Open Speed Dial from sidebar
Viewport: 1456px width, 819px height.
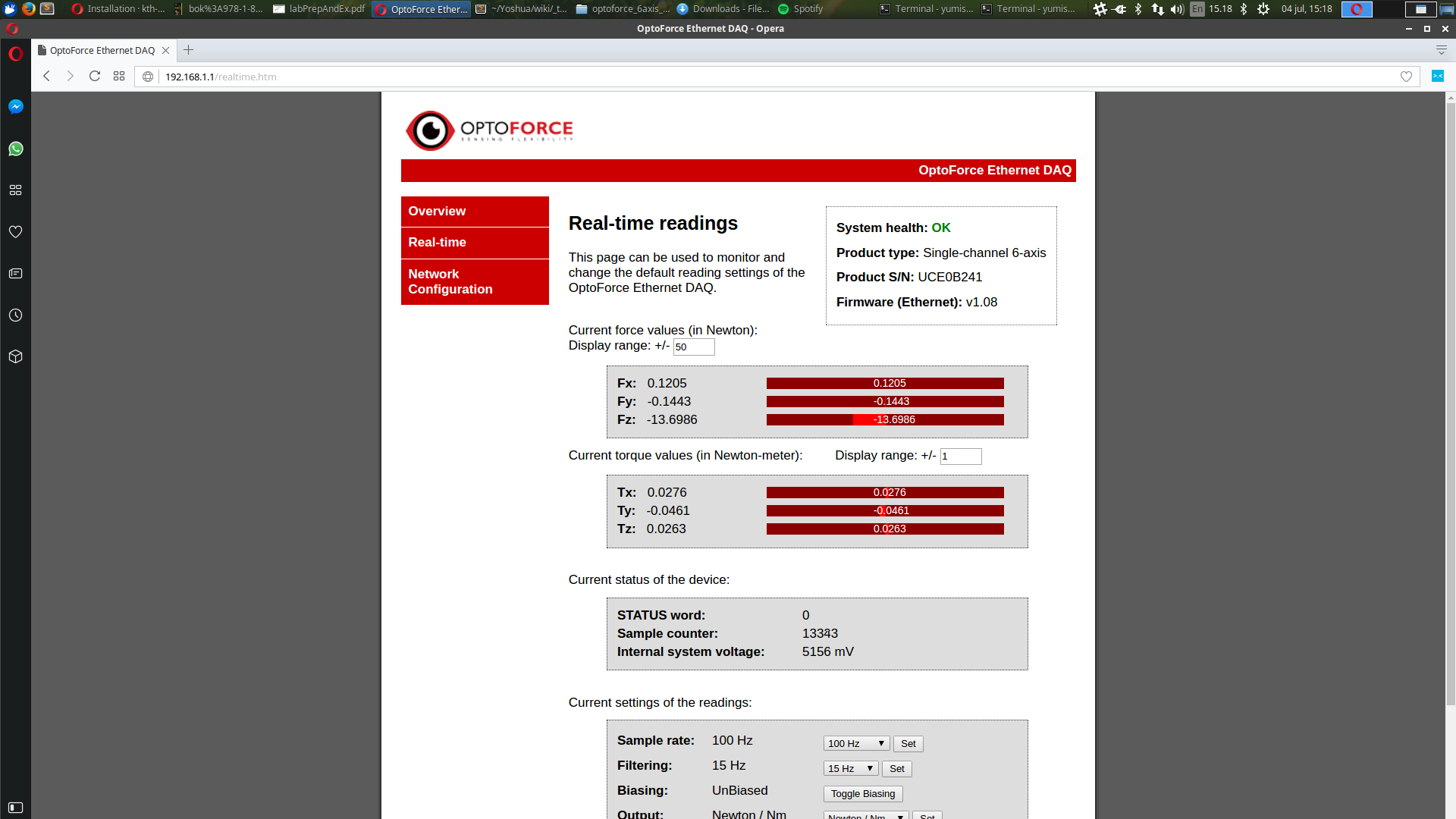click(x=15, y=190)
